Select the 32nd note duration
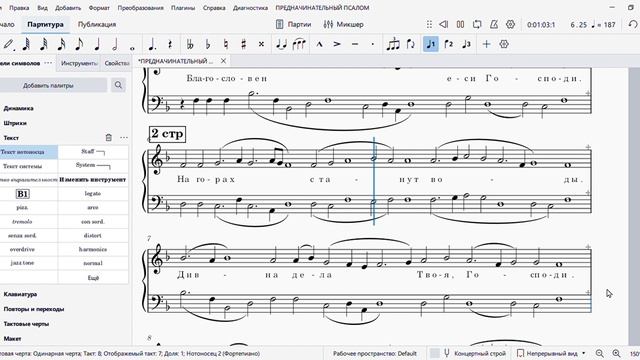 [43, 44]
